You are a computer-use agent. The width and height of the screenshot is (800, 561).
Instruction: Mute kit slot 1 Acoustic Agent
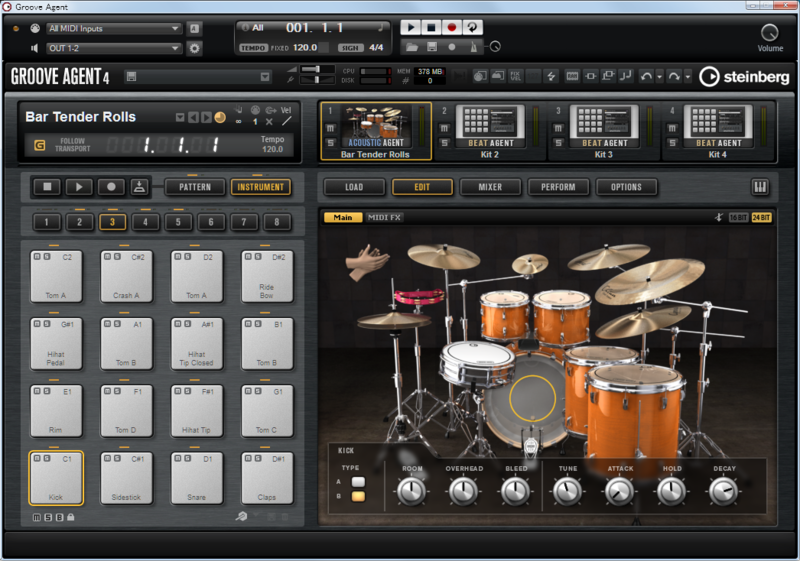330,129
